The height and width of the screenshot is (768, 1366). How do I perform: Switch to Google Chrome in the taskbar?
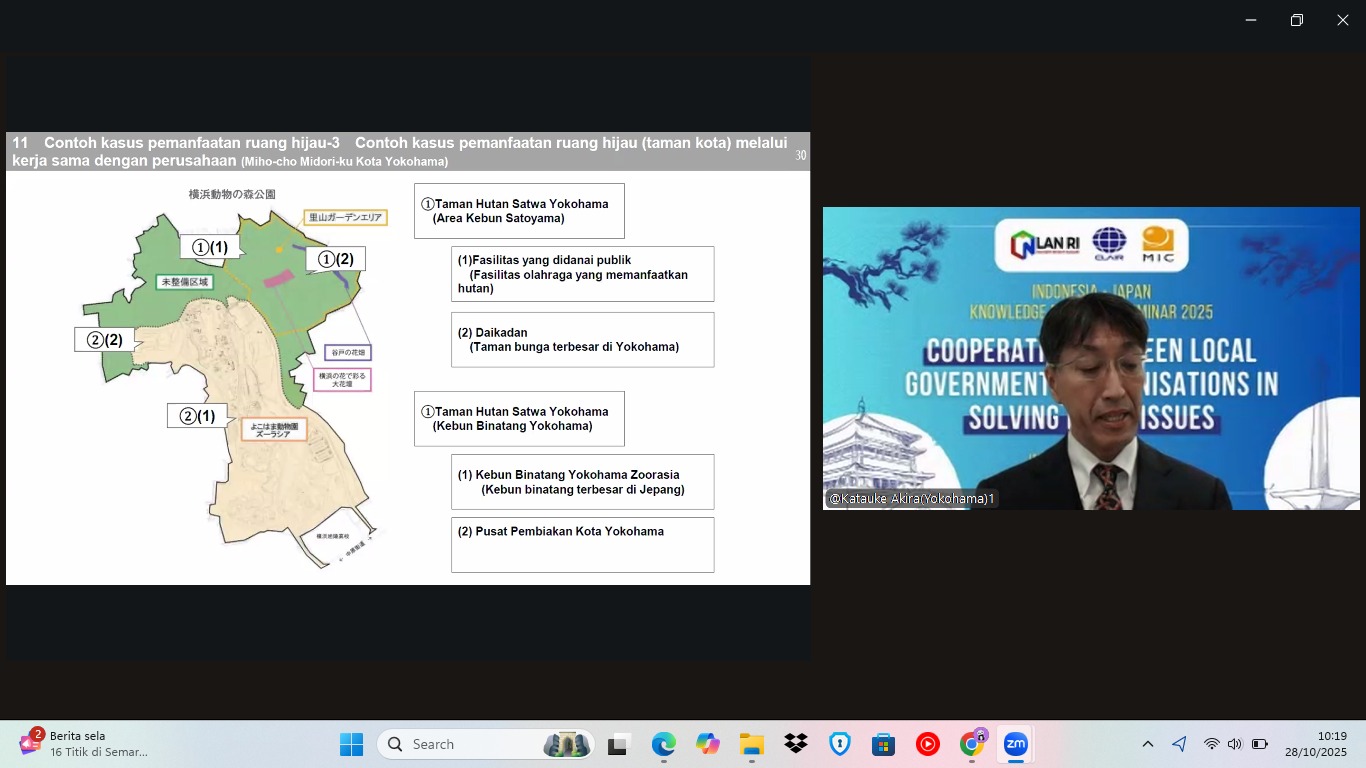[x=971, y=744]
